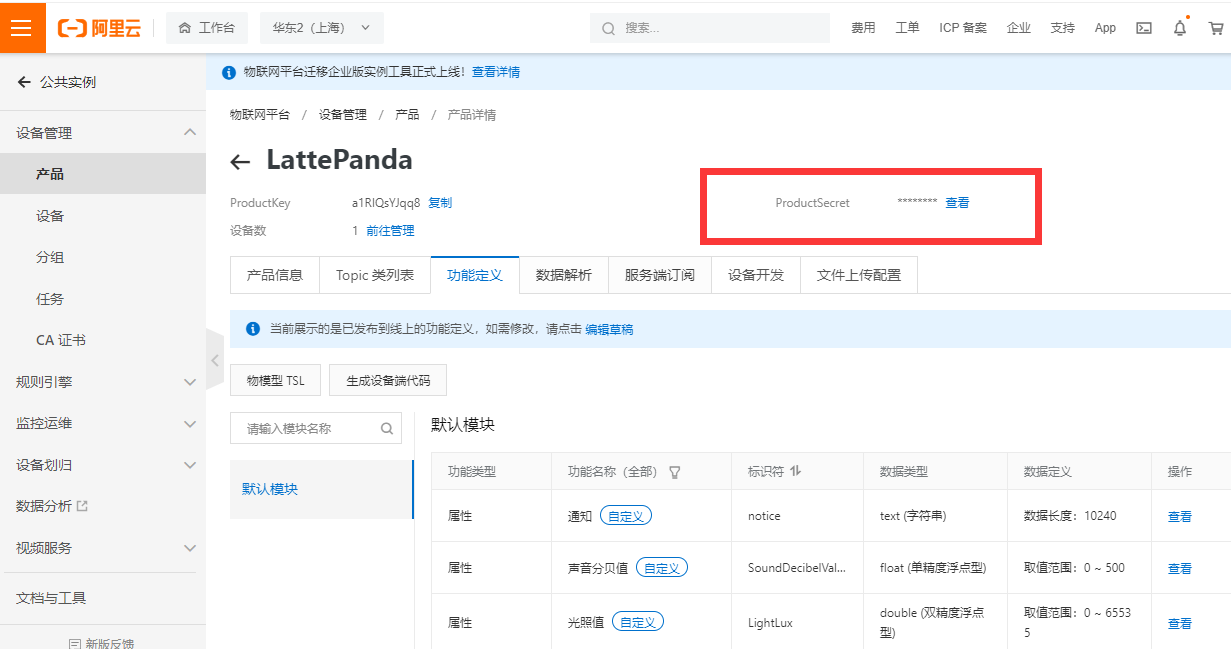Switch to the 设备开发 tab
Screen dimensions: 1231x649
[x=756, y=275]
